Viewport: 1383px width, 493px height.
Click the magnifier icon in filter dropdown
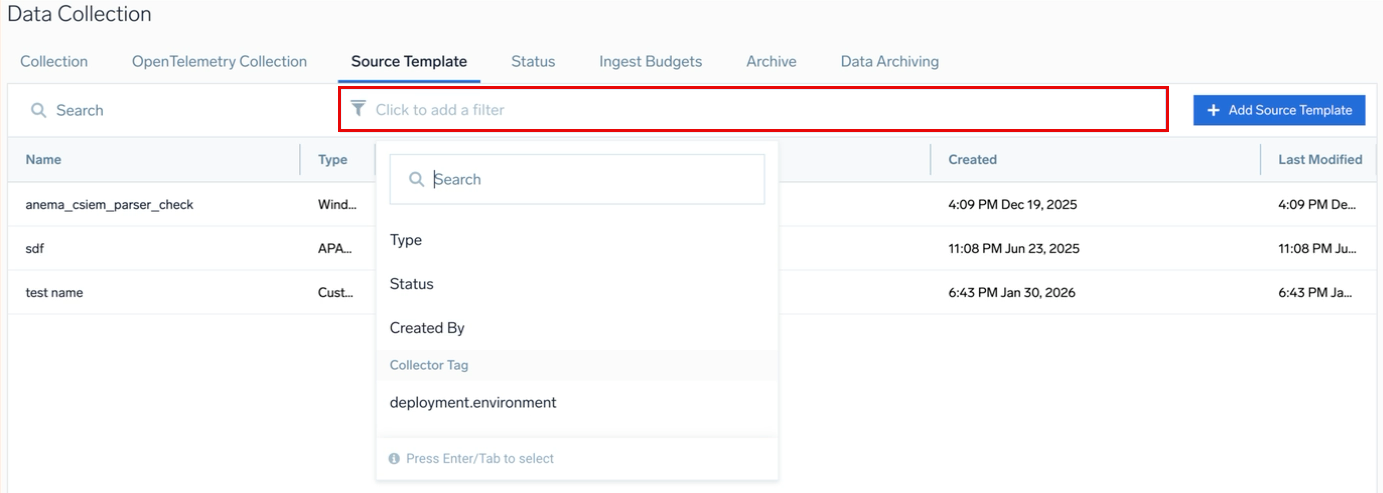417,180
